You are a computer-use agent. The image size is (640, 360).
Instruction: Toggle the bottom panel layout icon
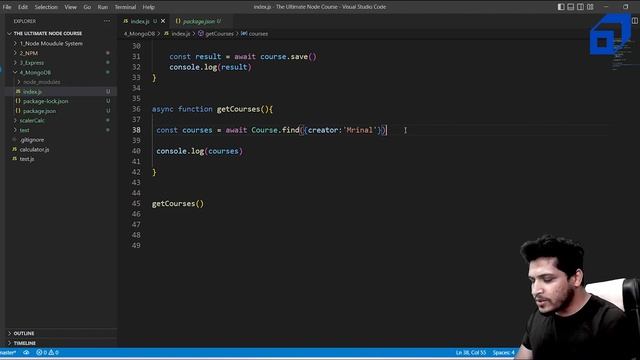(571, 7)
